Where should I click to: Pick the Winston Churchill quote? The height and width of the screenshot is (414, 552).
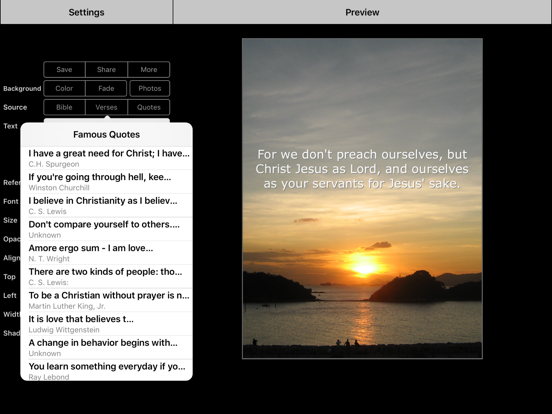click(x=107, y=182)
